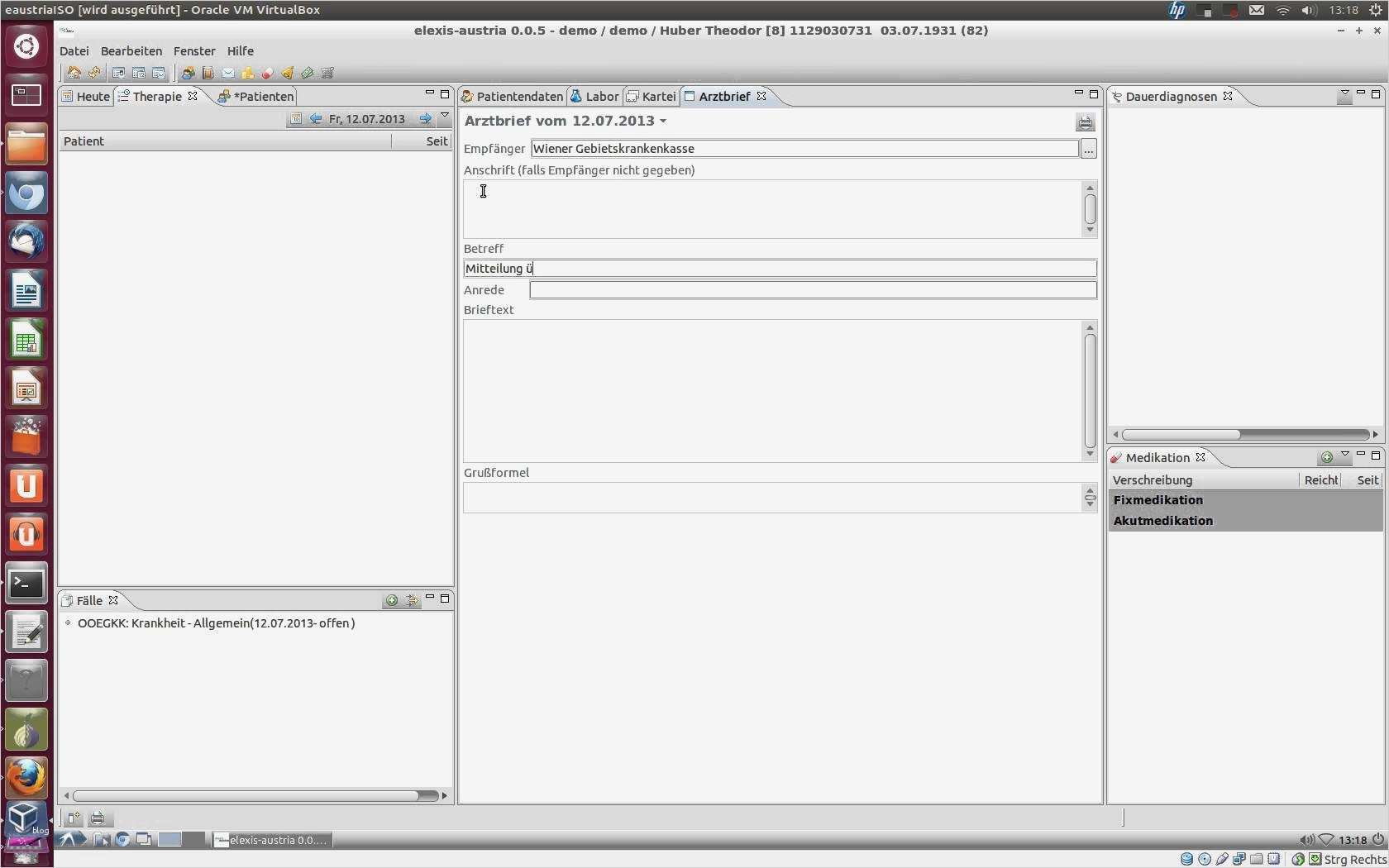Click the Grußformel spinner arrows
Screen dimensions: 1389x868
pyautogui.click(x=1090, y=498)
